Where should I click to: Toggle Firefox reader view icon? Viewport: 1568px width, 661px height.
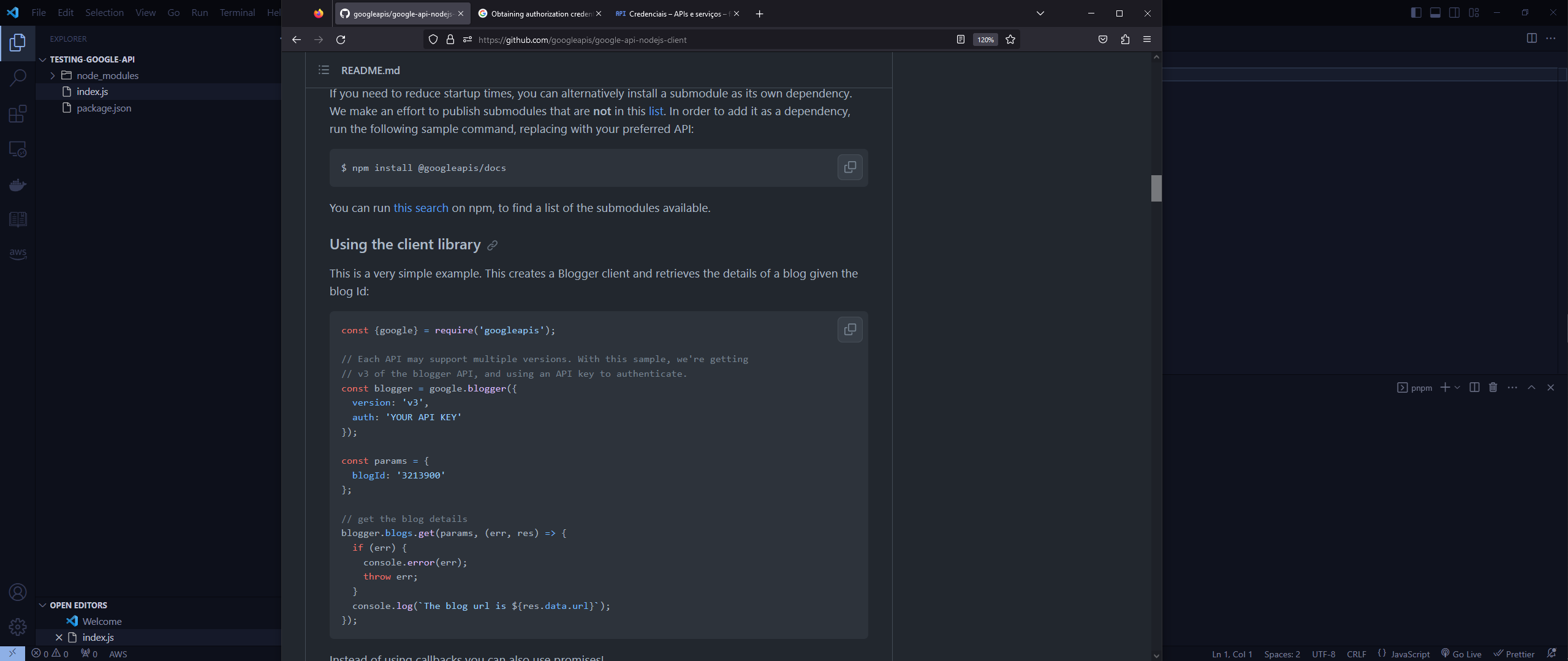point(960,40)
